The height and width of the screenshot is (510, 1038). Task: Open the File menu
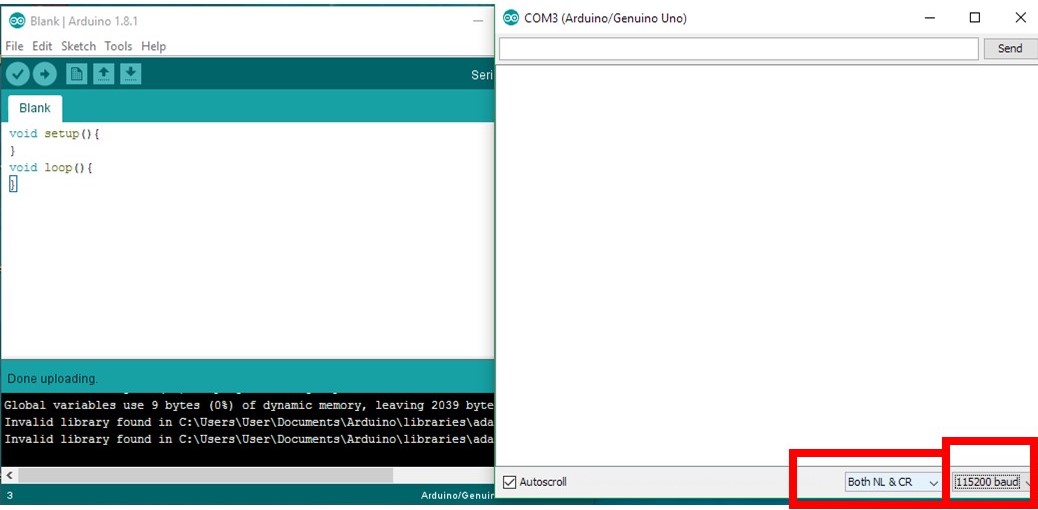pyautogui.click(x=14, y=46)
